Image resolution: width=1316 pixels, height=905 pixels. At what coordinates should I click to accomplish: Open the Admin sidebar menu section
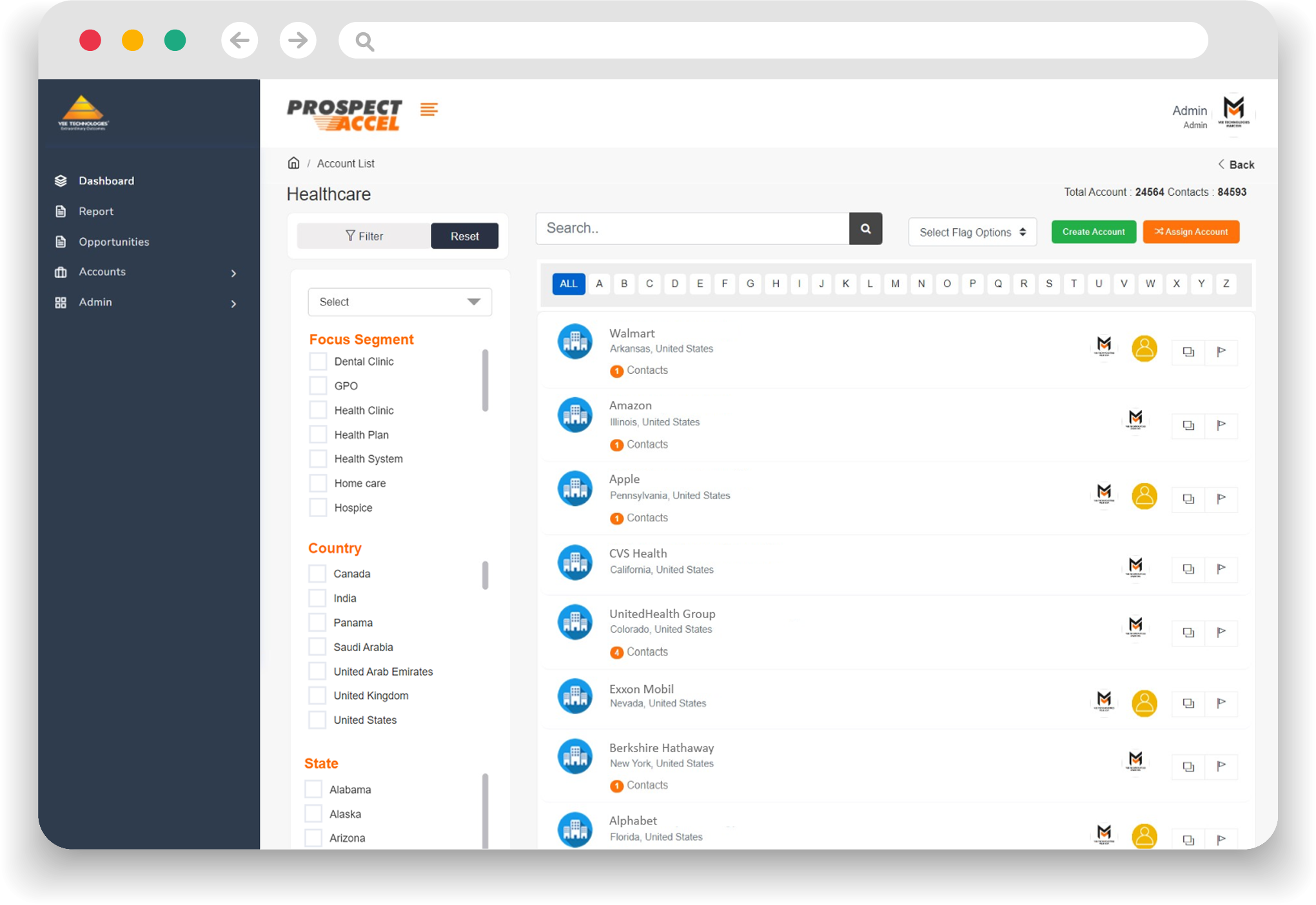(145, 301)
